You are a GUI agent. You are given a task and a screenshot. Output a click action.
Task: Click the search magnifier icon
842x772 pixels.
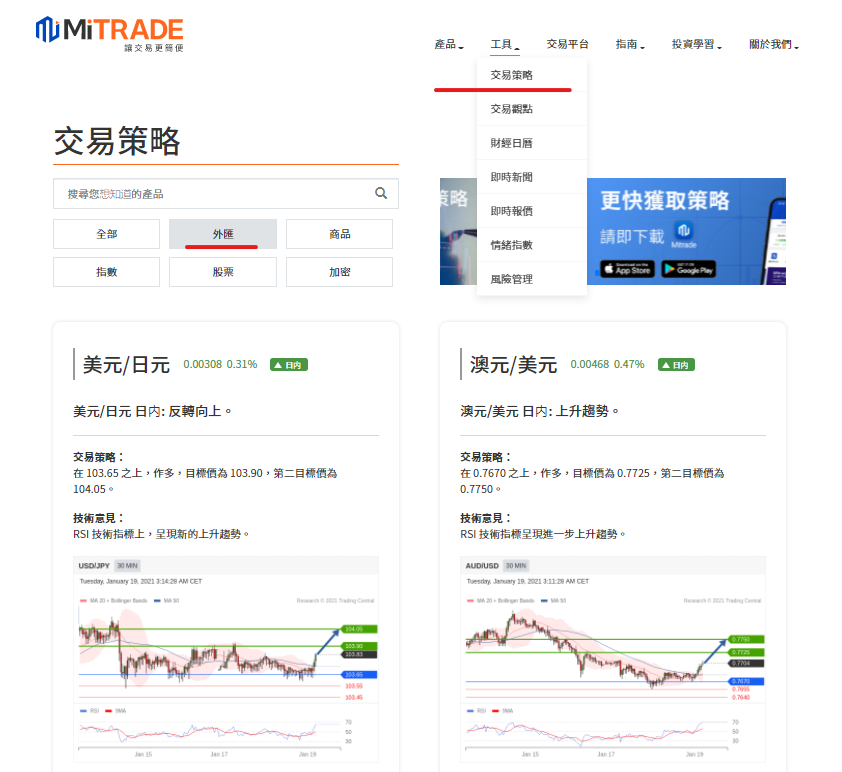click(x=381, y=193)
